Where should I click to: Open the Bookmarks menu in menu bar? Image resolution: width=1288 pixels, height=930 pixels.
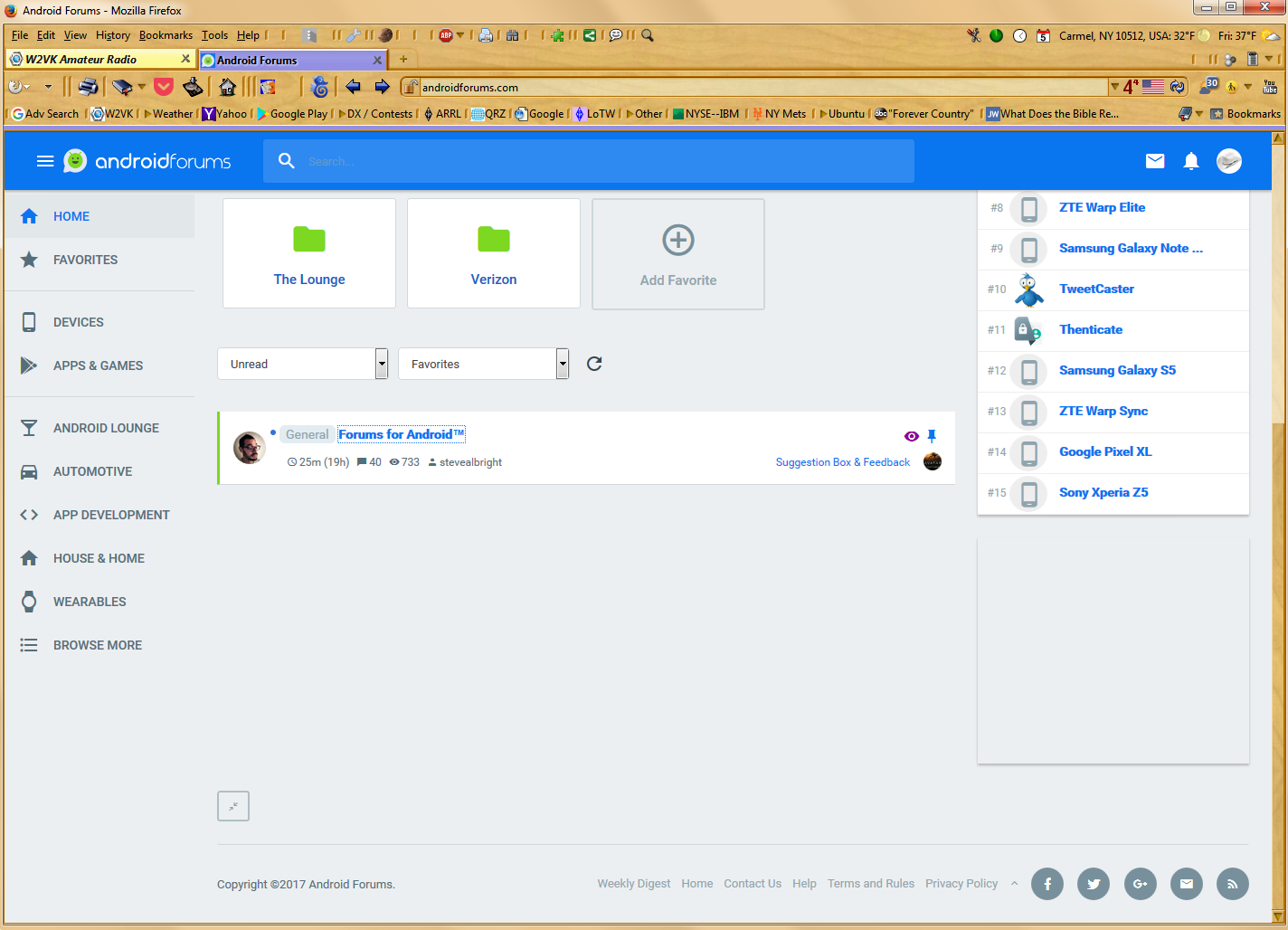point(166,35)
